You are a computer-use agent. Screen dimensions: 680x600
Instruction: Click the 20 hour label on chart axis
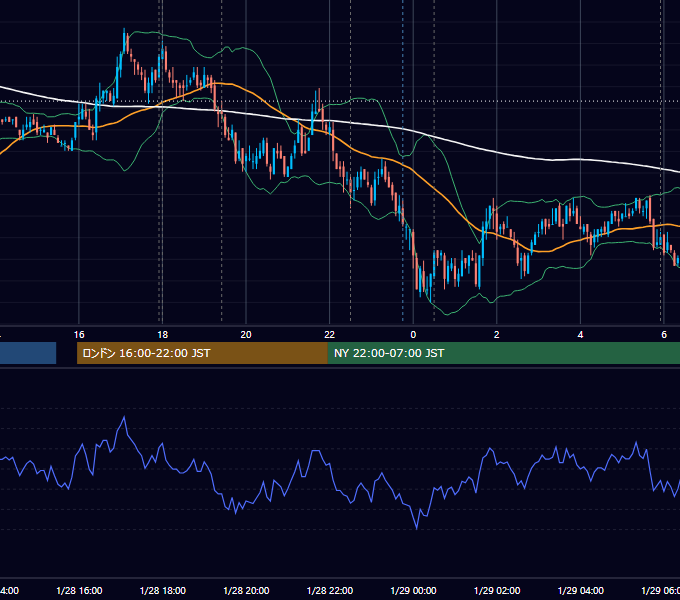tap(246, 334)
